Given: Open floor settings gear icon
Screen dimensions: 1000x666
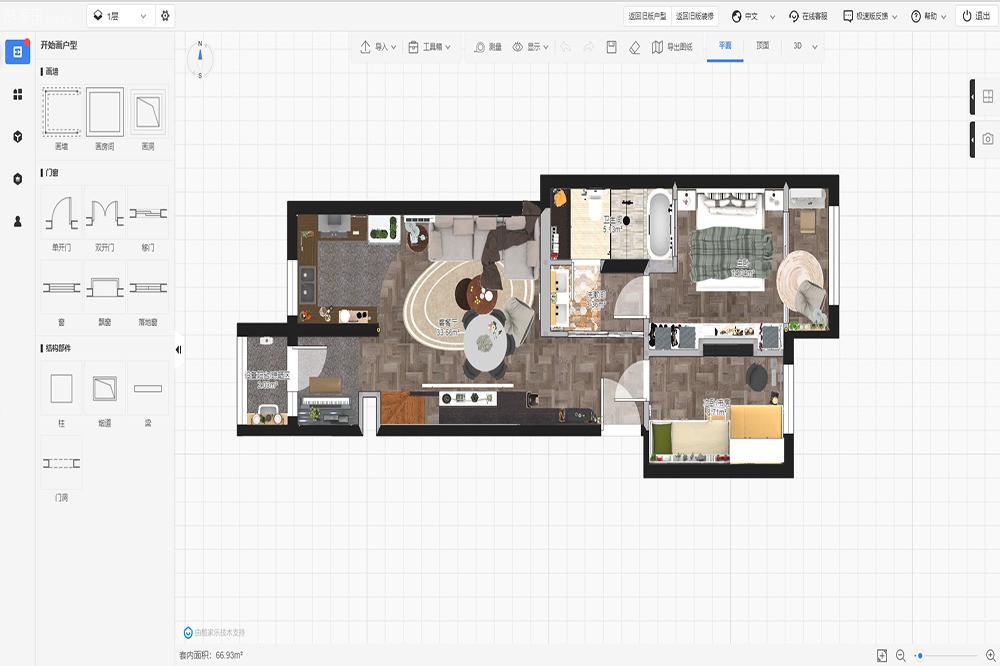Looking at the screenshot, I should tap(165, 16).
